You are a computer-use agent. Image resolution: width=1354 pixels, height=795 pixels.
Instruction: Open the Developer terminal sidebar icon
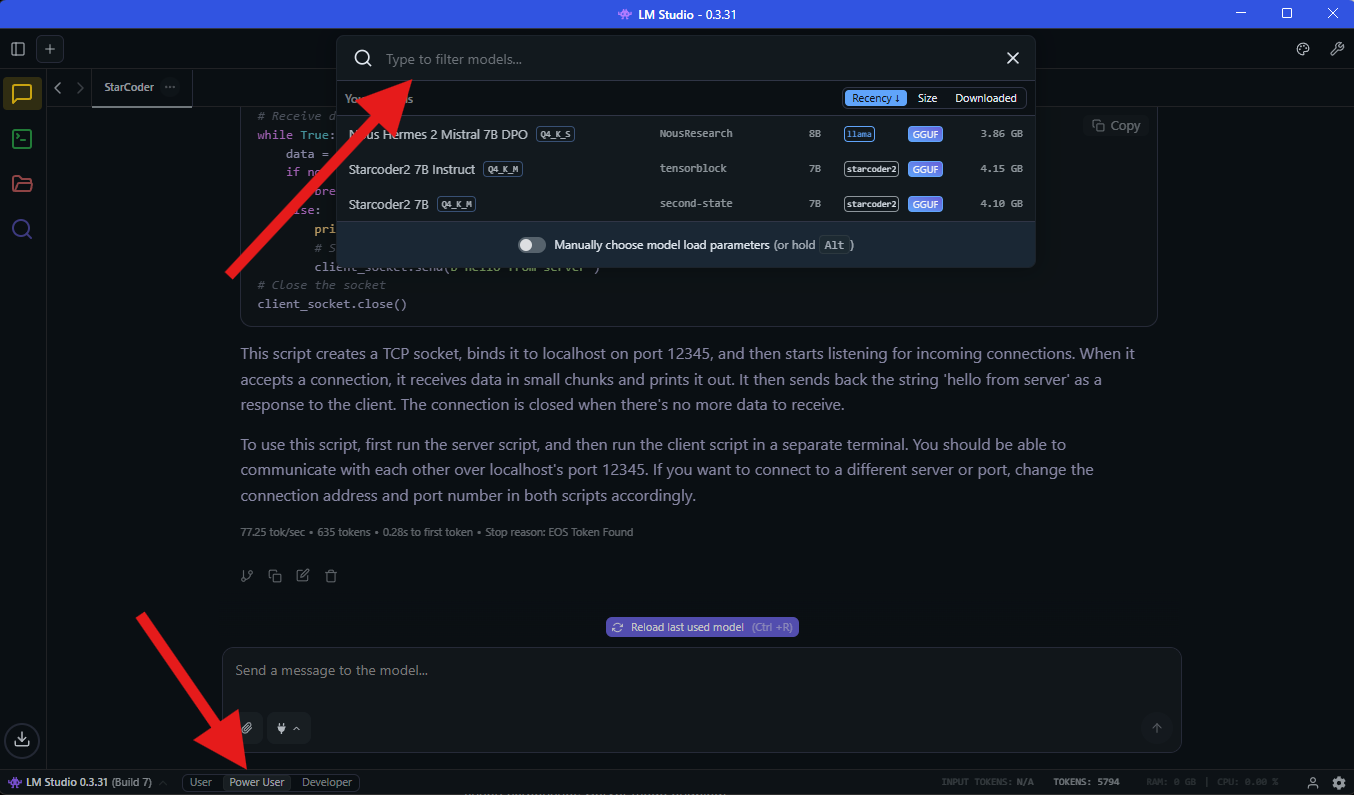coord(22,139)
